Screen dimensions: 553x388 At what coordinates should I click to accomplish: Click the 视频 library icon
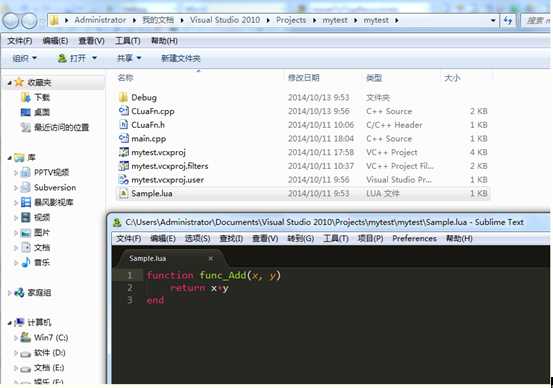click(26, 217)
